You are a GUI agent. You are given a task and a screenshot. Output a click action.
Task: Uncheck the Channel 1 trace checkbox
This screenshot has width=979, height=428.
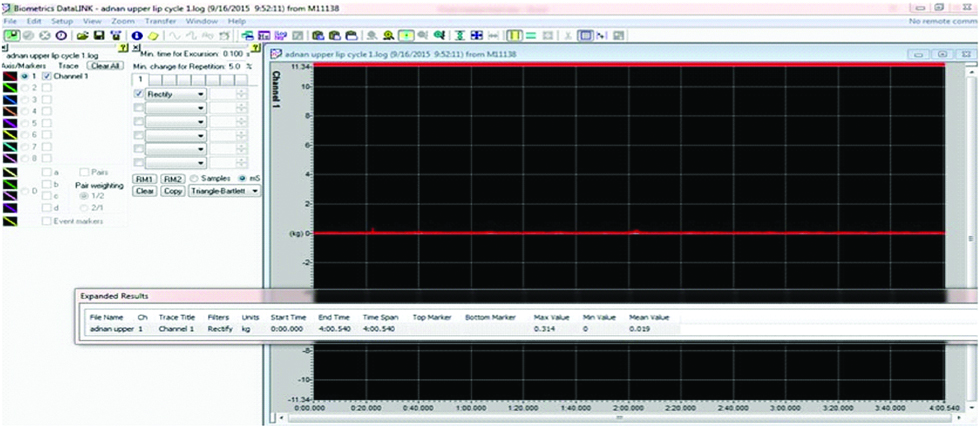coord(46,76)
